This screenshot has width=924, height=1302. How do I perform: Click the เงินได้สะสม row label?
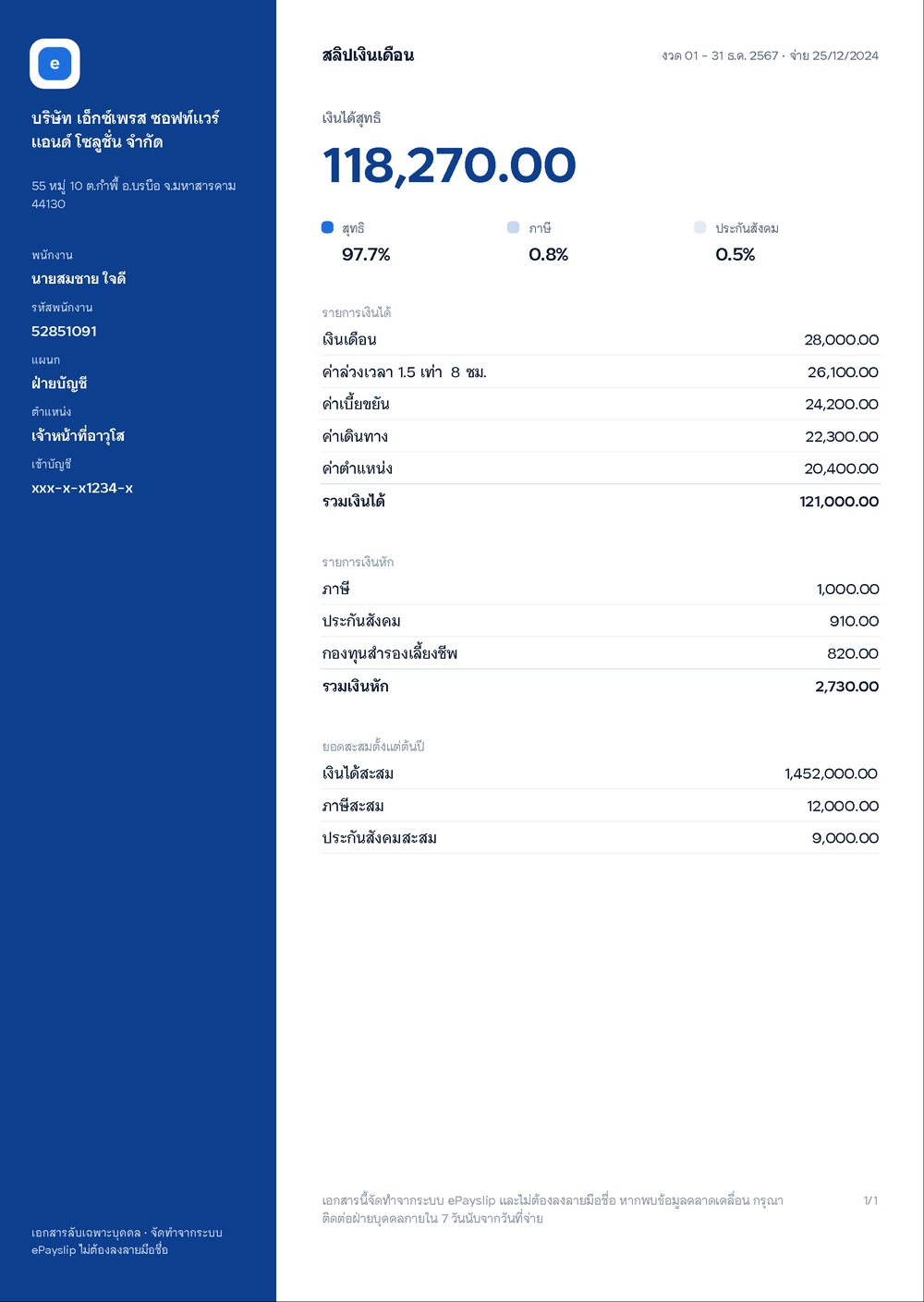[359, 774]
